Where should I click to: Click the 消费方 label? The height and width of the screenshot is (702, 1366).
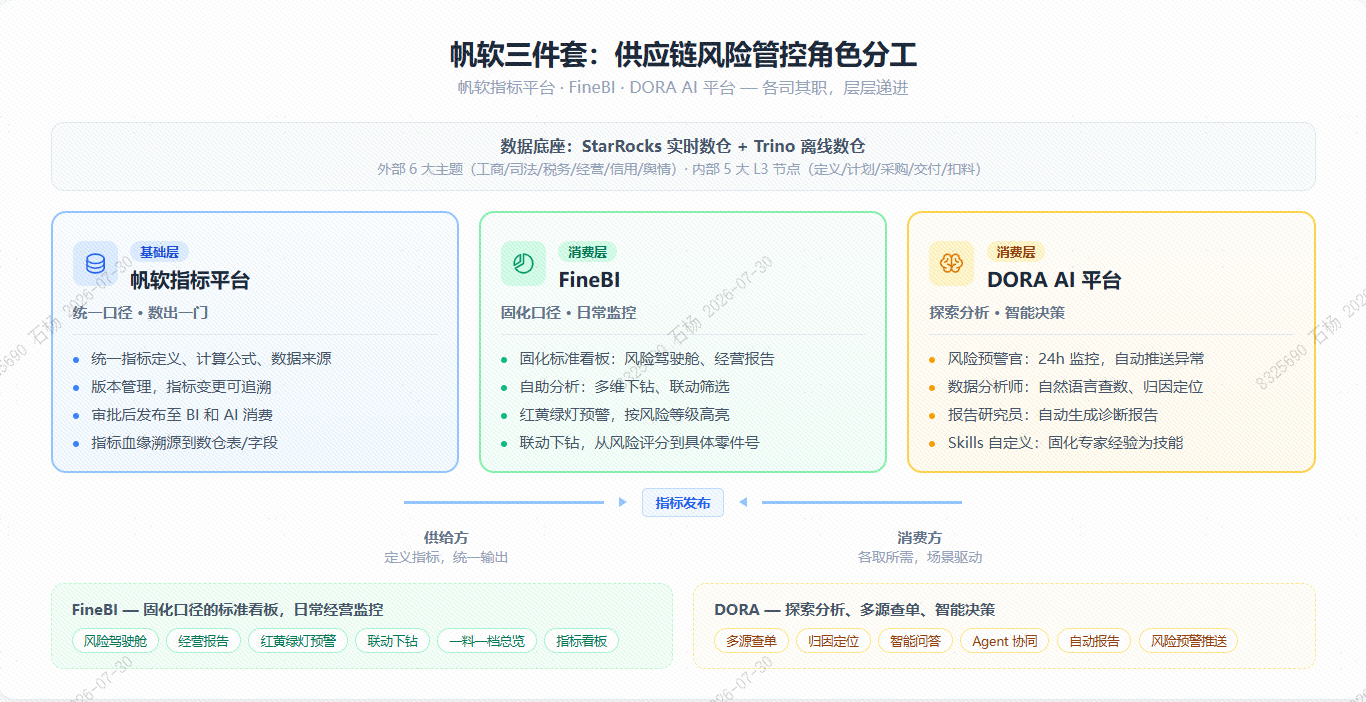(920, 537)
